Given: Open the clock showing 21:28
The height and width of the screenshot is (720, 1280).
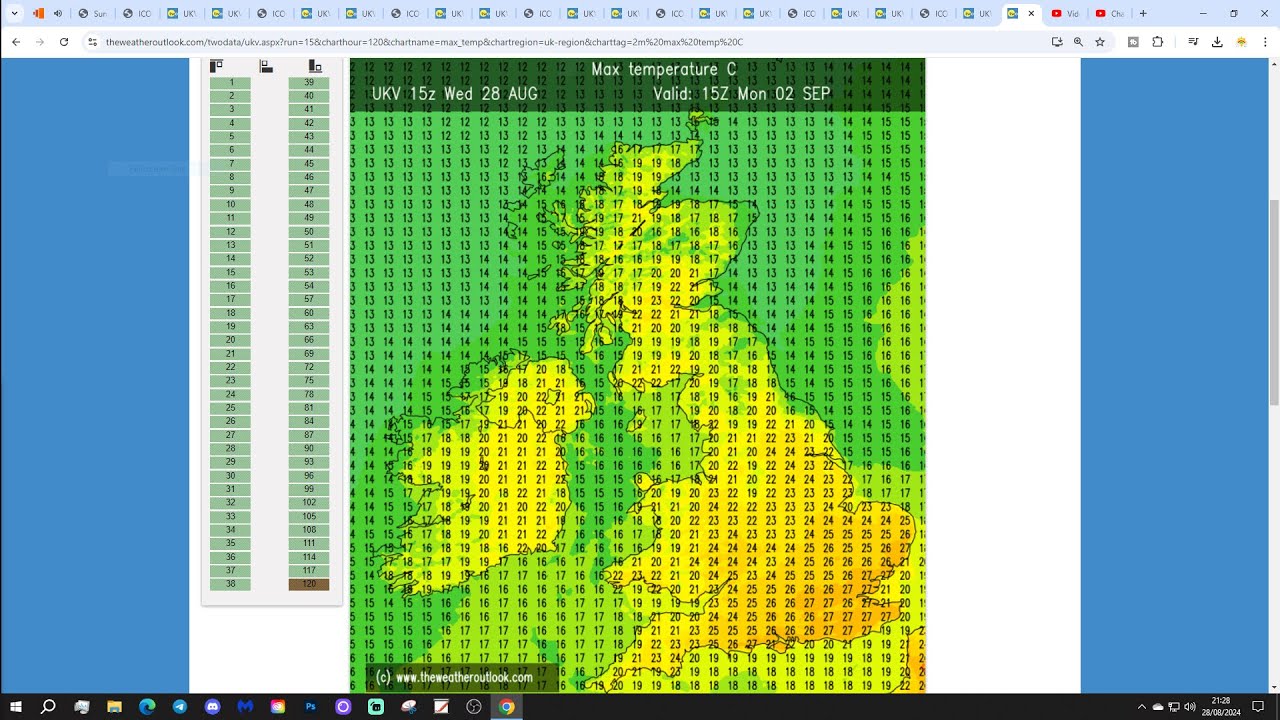Looking at the screenshot, I should click(1221, 706).
